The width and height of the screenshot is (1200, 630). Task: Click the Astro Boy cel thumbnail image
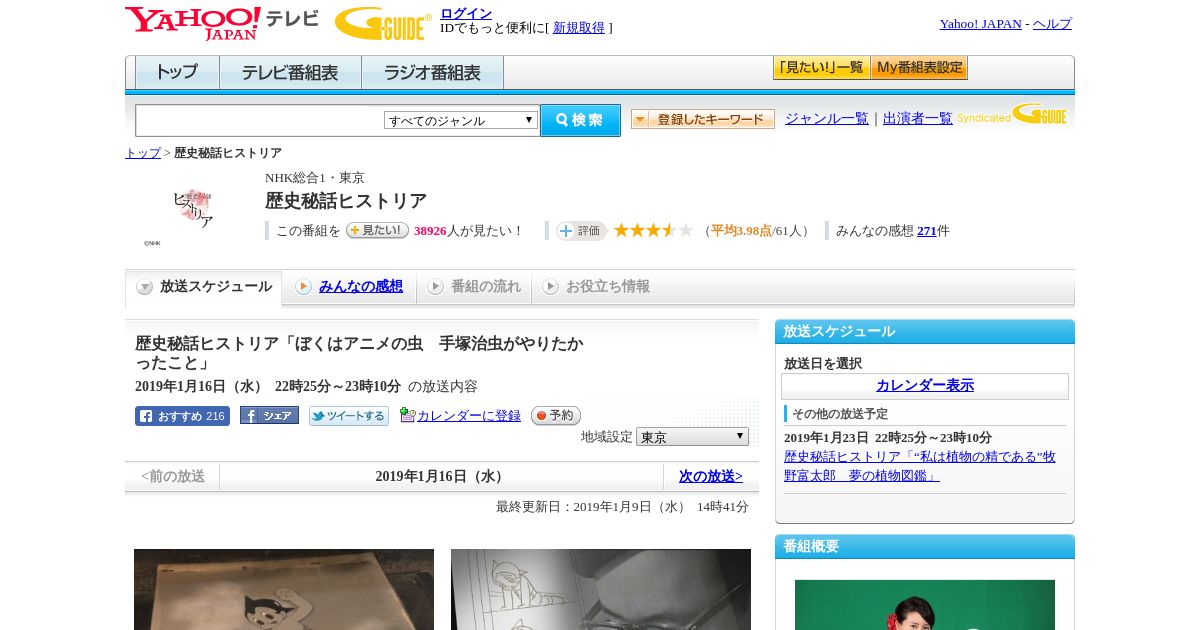coord(284,589)
